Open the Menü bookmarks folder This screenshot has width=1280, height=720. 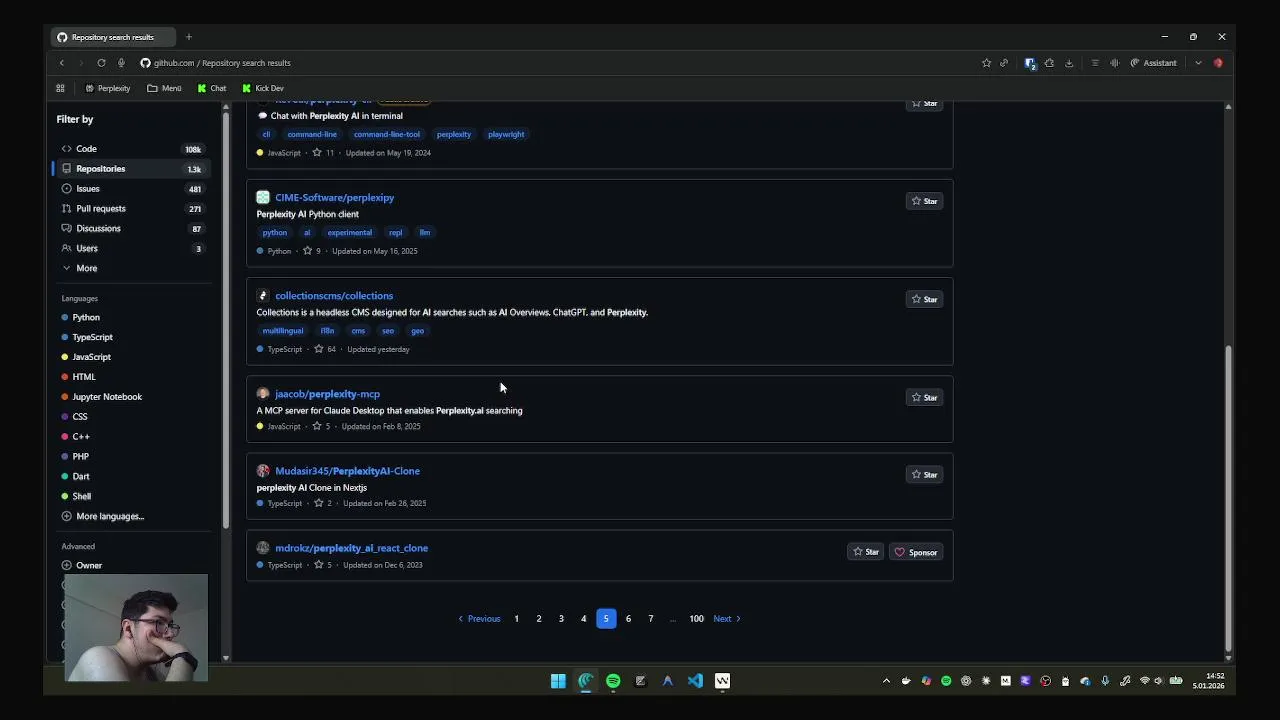tap(165, 88)
